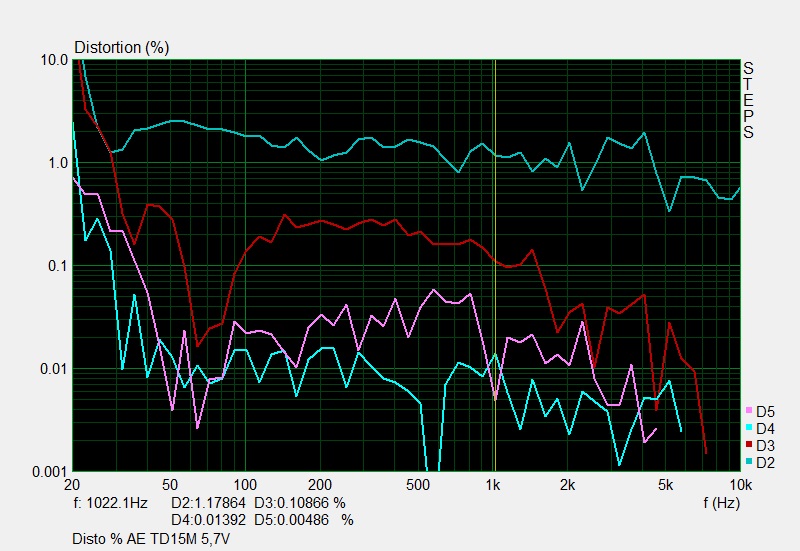Screen dimensions: 800x551
Task: Click the f (Hz) axis label
Action: (721, 503)
